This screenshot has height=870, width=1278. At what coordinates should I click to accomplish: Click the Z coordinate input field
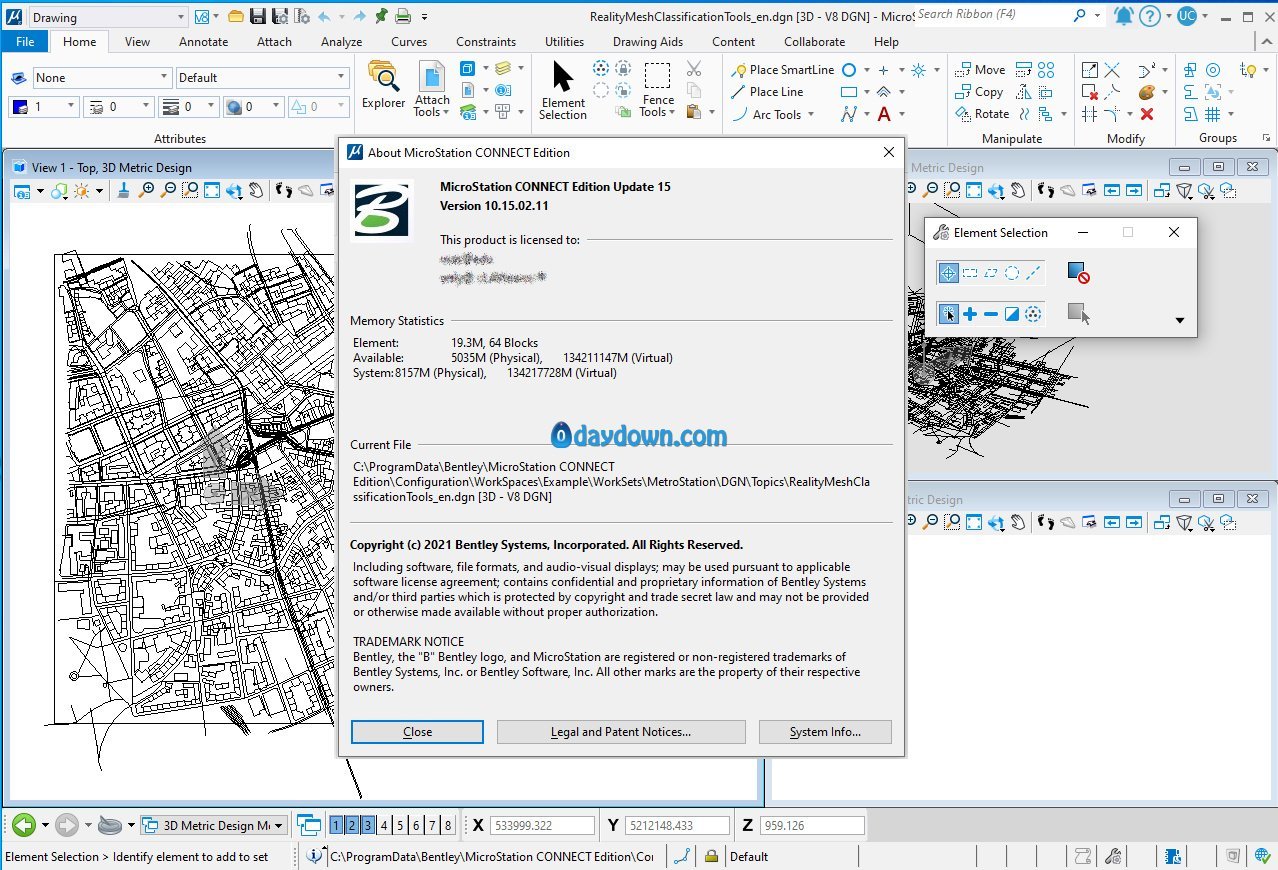coord(811,826)
